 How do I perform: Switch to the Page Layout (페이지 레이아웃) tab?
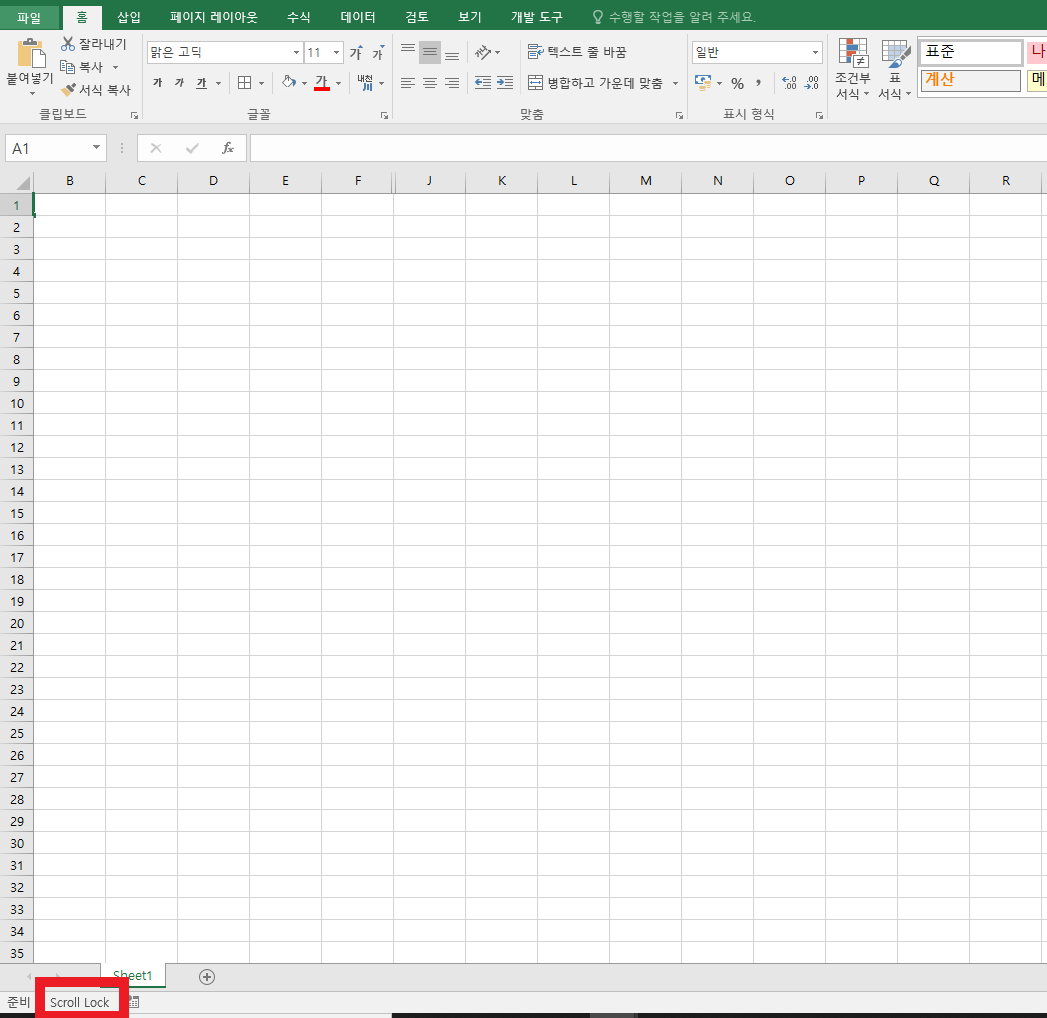214,17
